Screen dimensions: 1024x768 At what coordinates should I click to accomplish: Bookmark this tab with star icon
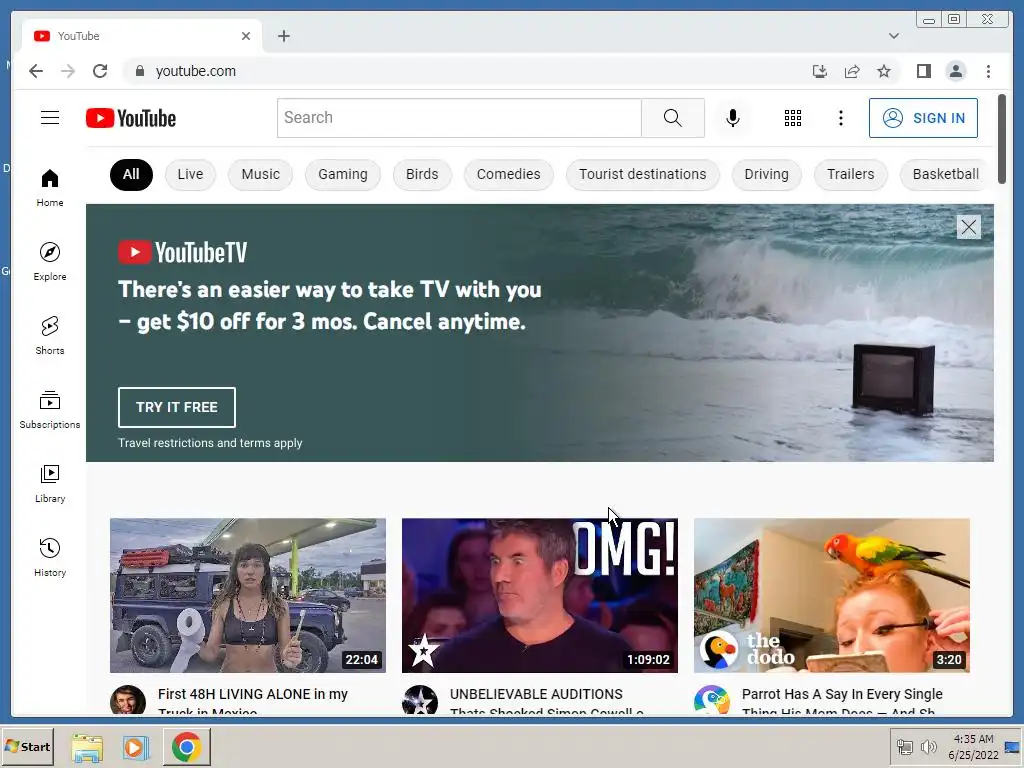[884, 71]
